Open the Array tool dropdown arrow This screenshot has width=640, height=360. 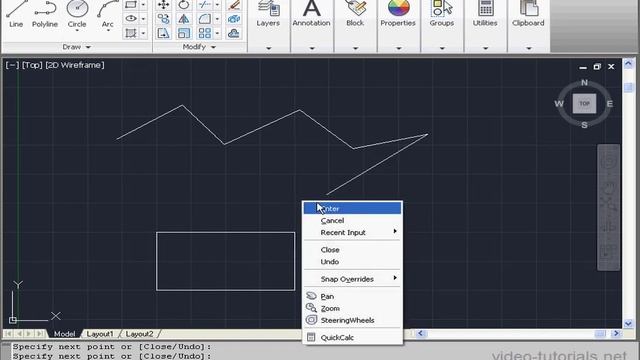click(x=217, y=33)
